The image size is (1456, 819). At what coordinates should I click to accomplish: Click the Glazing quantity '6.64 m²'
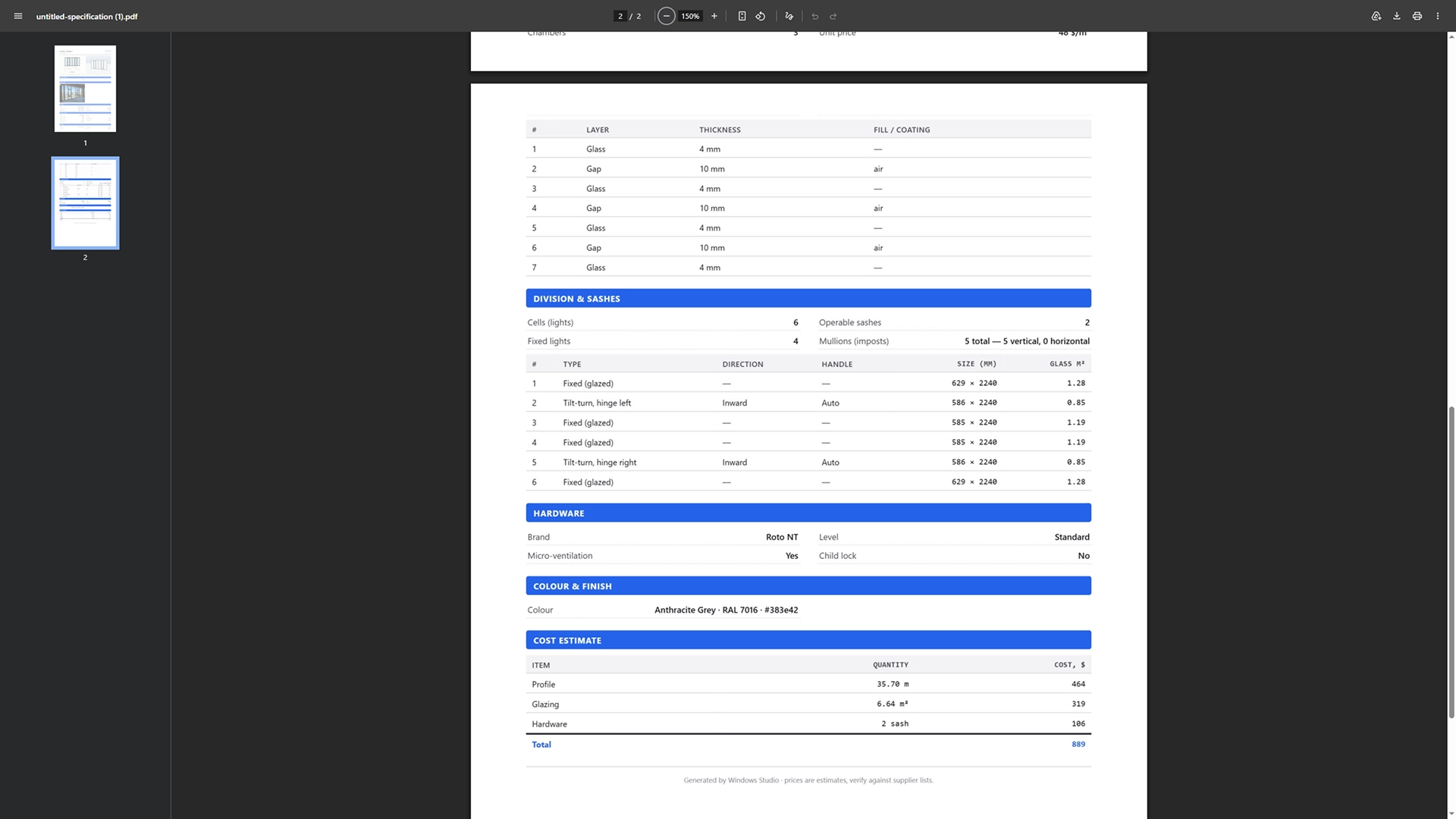pyautogui.click(x=893, y=704)
